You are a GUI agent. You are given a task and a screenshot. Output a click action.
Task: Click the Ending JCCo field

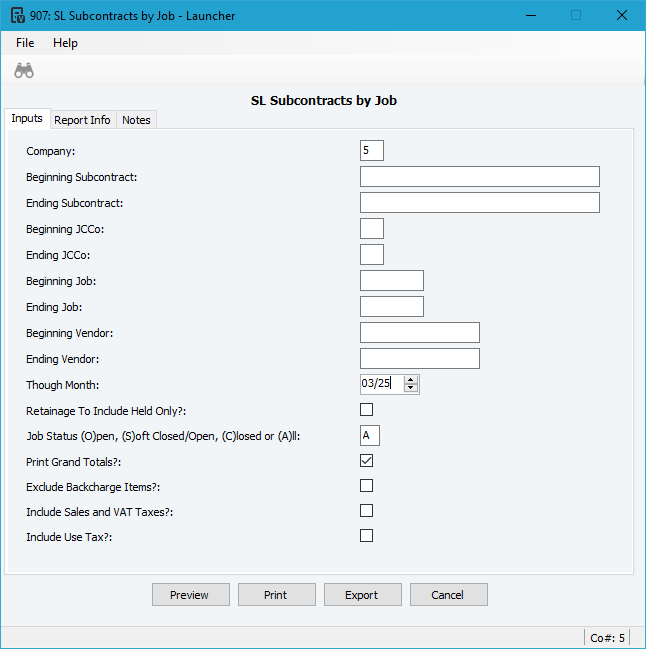(372, 255)
